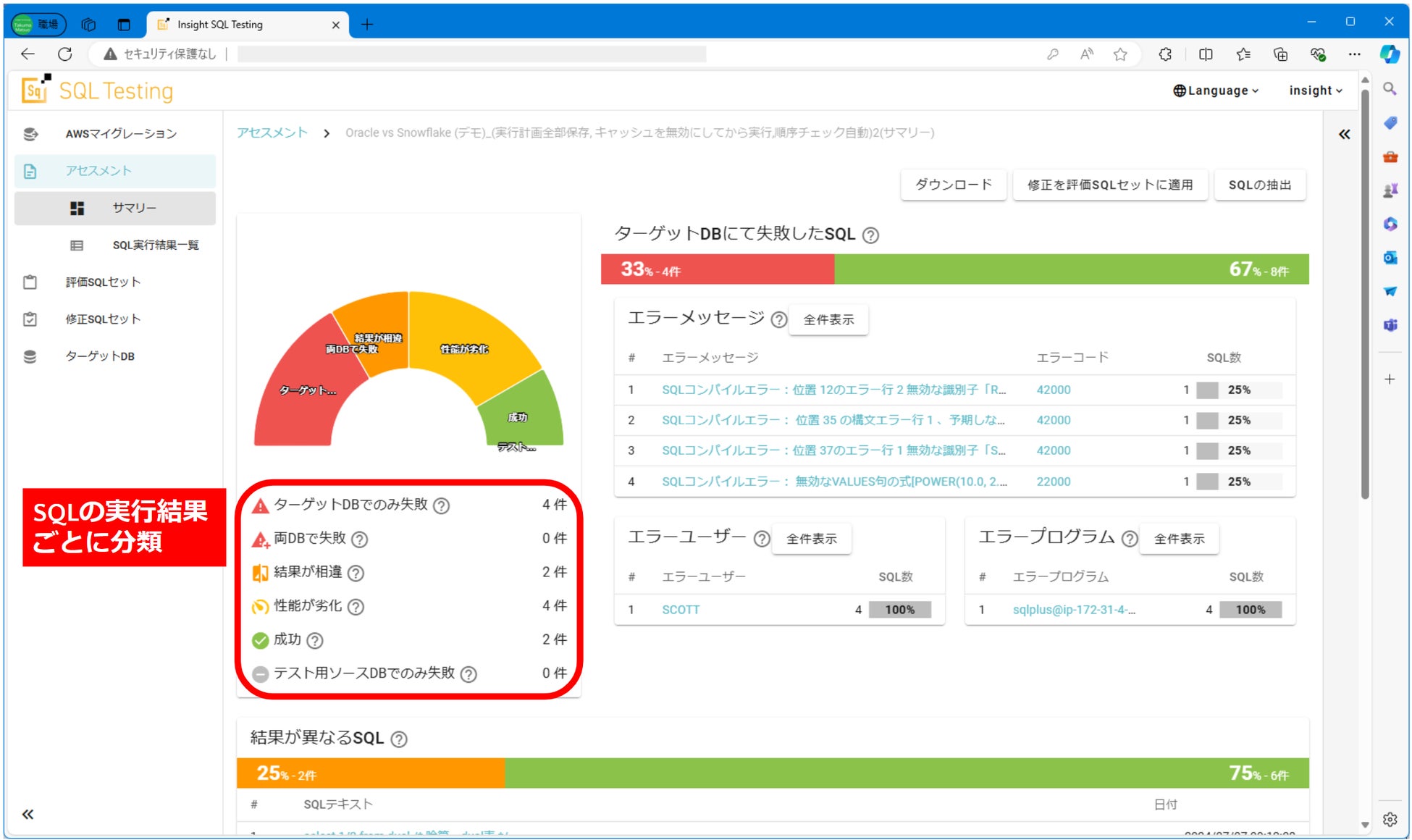Click the ターゲットDB database icon

click(30, 356)
